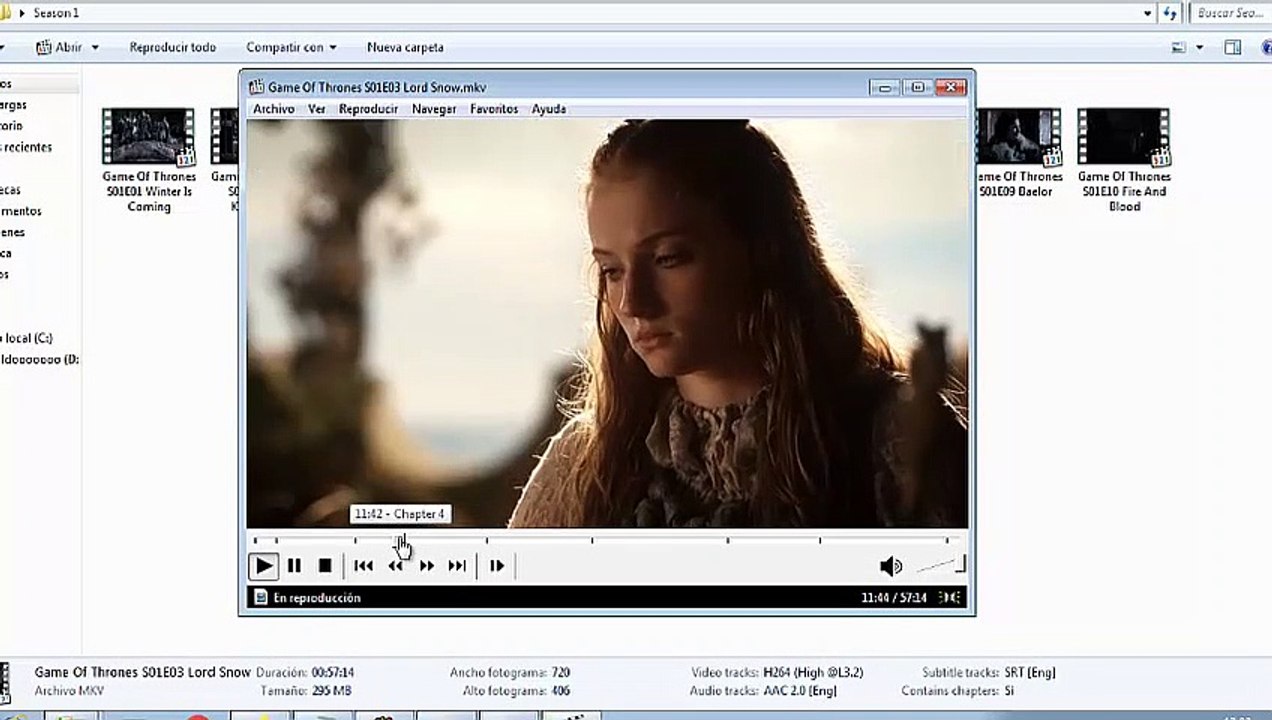1272x720 pixels.
Task: Click the icon right of the 11:44 / 57:14 timer
Action: [949, 598]
